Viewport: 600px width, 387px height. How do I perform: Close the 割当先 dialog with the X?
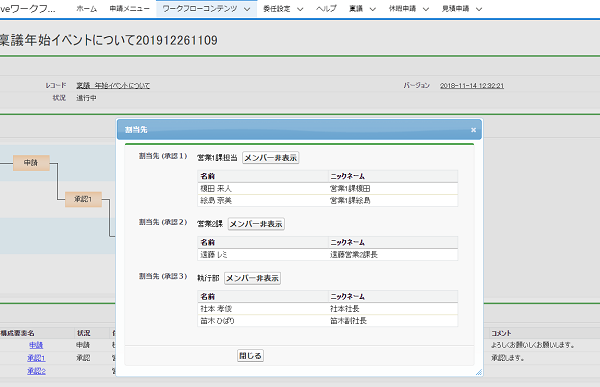(473, 130)
